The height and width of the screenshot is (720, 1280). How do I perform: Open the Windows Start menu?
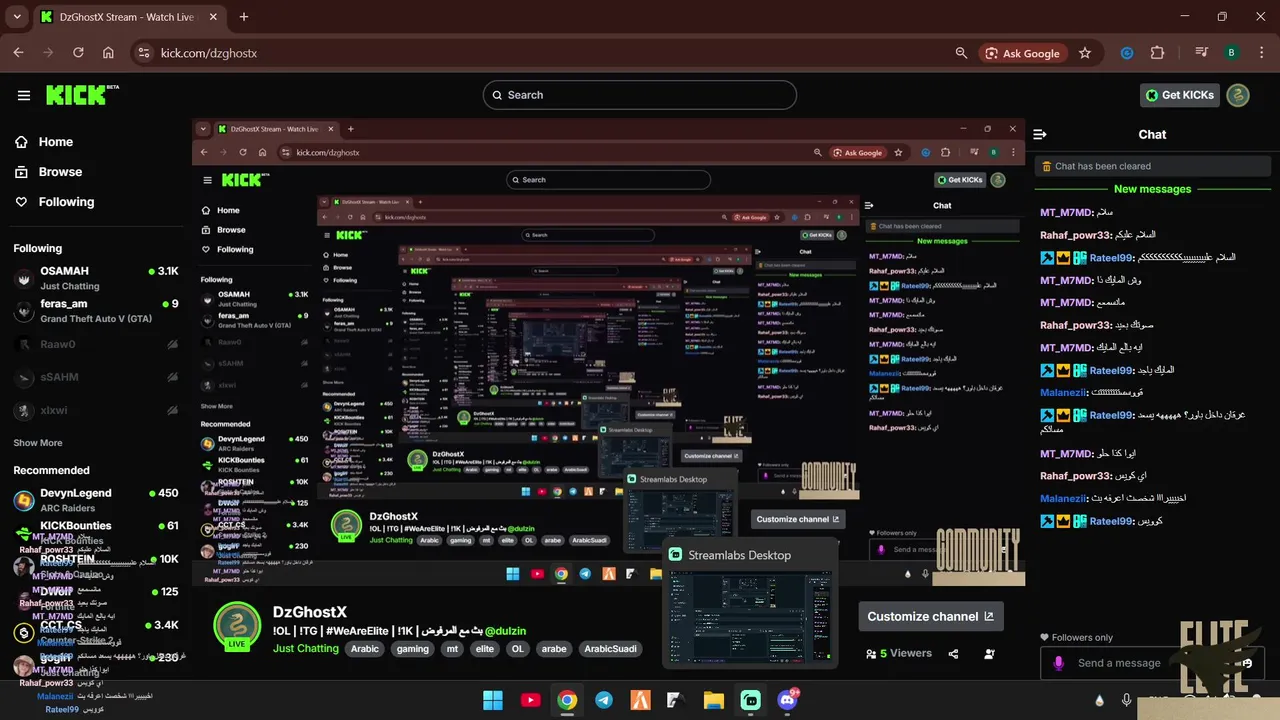tap(493, 700)
